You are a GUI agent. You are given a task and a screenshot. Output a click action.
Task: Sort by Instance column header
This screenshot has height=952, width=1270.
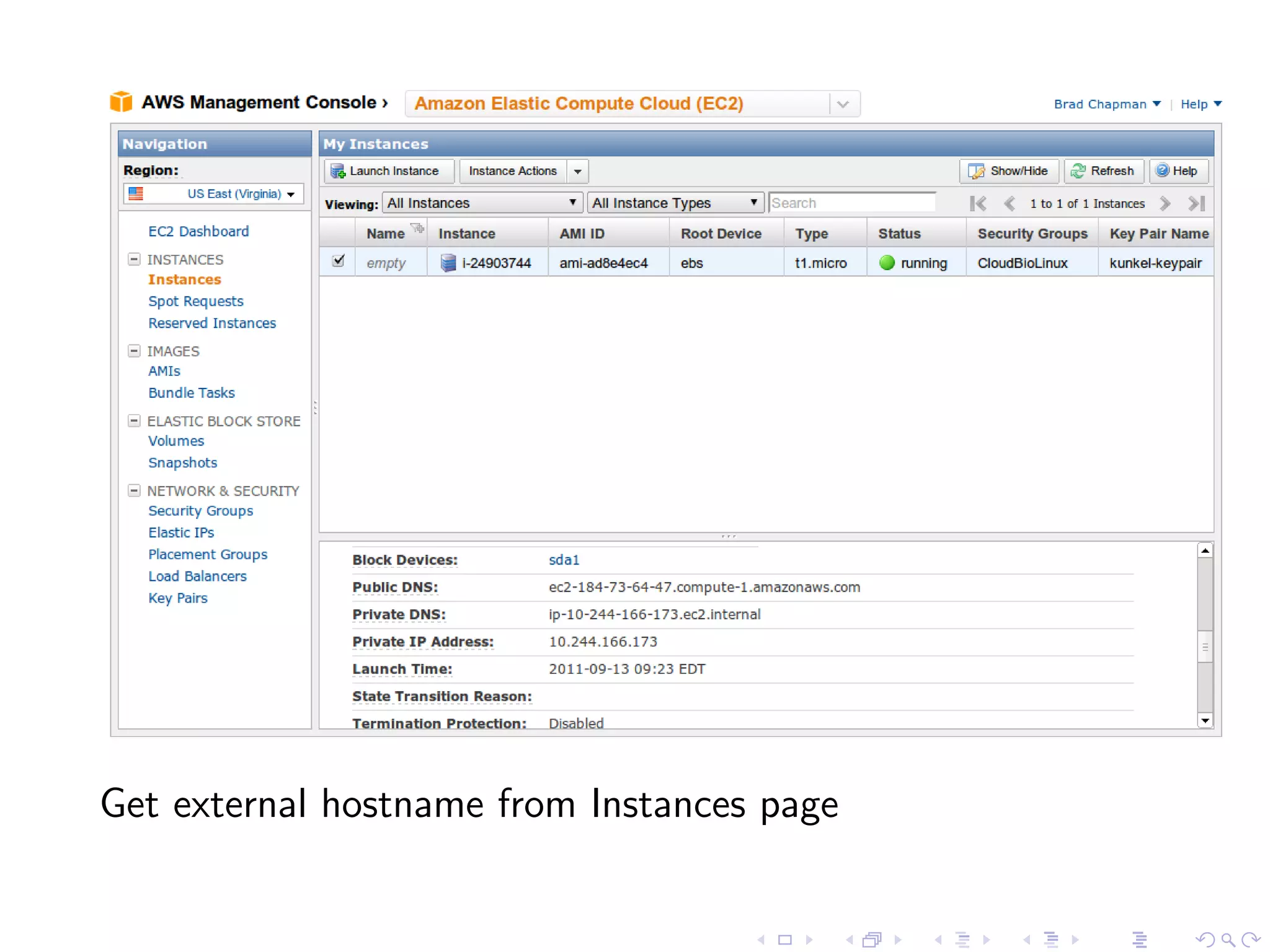487,233
